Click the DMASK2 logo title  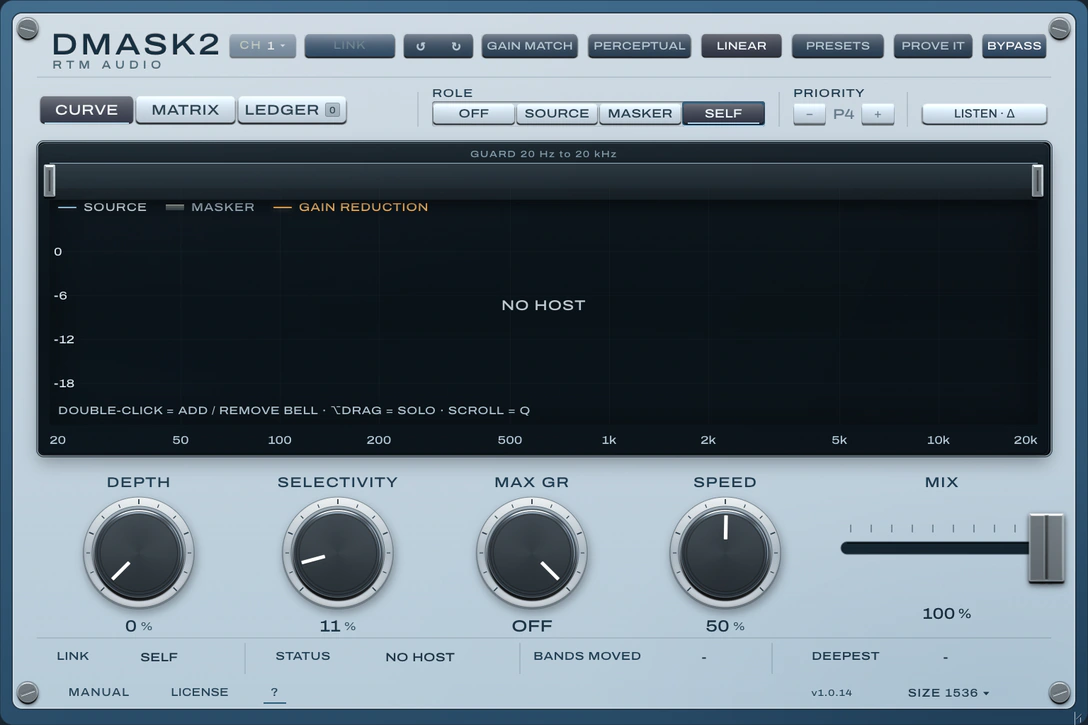136,44
